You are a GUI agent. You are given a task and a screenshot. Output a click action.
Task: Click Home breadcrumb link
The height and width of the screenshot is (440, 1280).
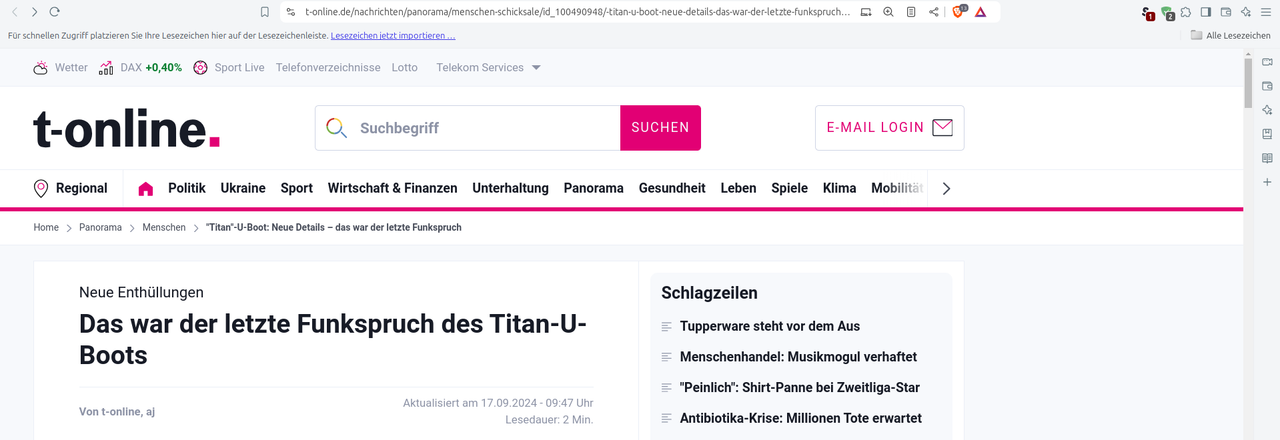pyautogui.click(x=46, y=228)
